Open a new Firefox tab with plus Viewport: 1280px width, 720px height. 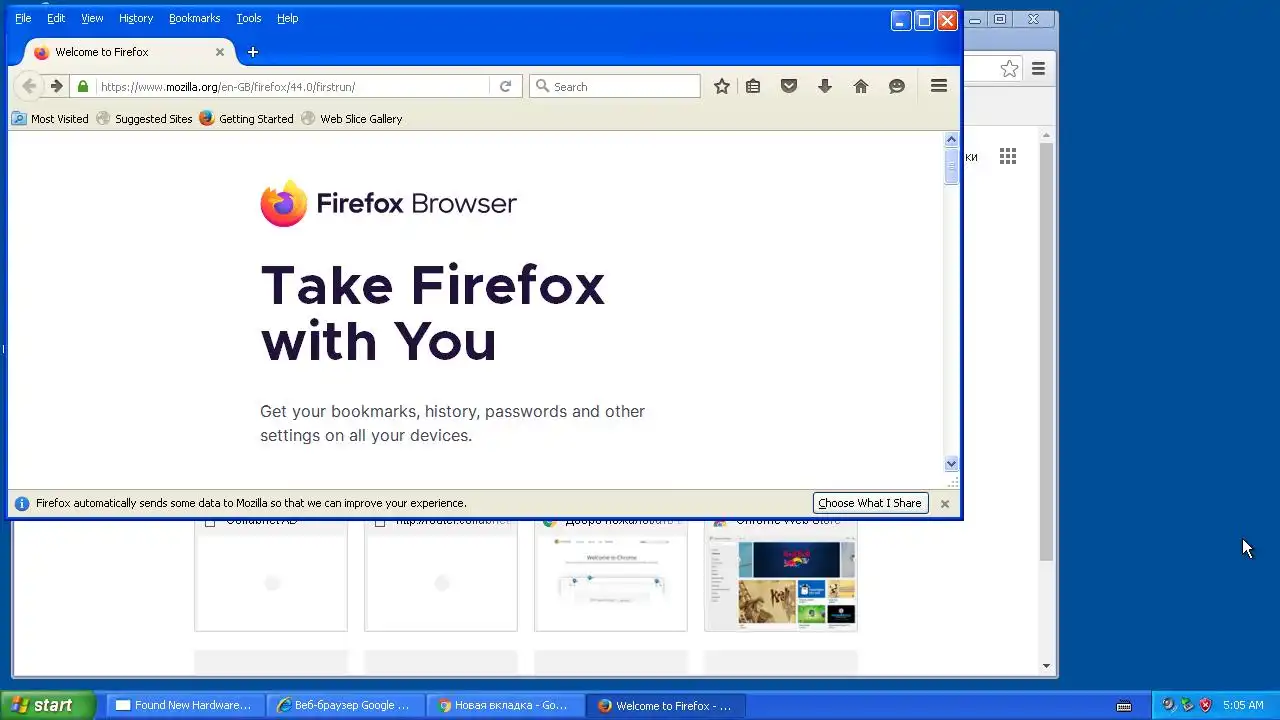[253, 52]
